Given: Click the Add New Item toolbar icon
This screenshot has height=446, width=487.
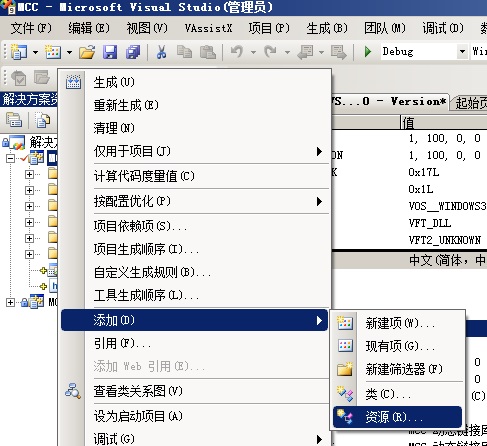Looking at the screenshot, I should 53,52.
